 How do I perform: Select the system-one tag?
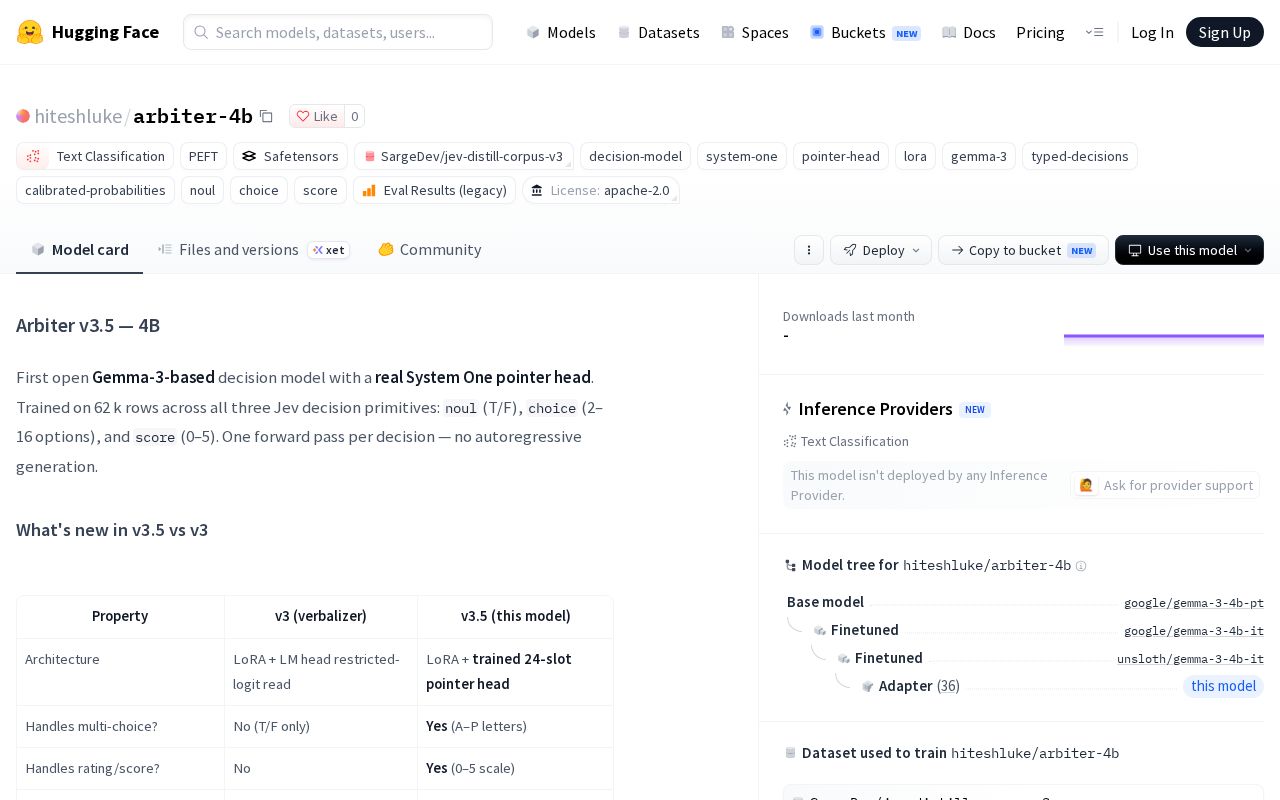click(742, 156)
